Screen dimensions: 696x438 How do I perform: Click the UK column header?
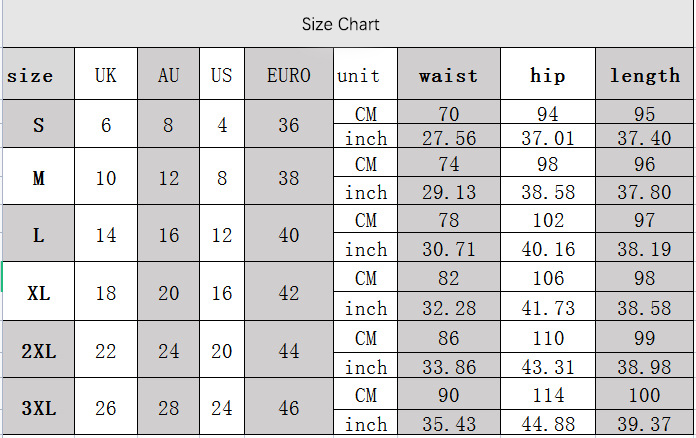[106, 75]
